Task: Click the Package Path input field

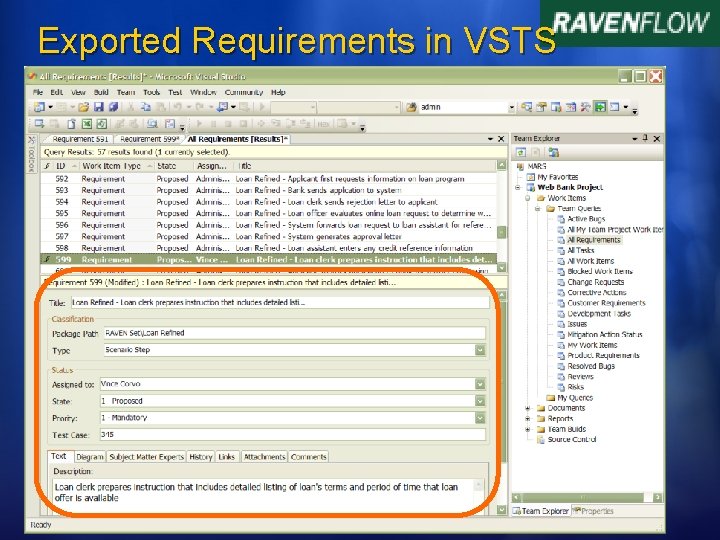Action: coord(294,333)
